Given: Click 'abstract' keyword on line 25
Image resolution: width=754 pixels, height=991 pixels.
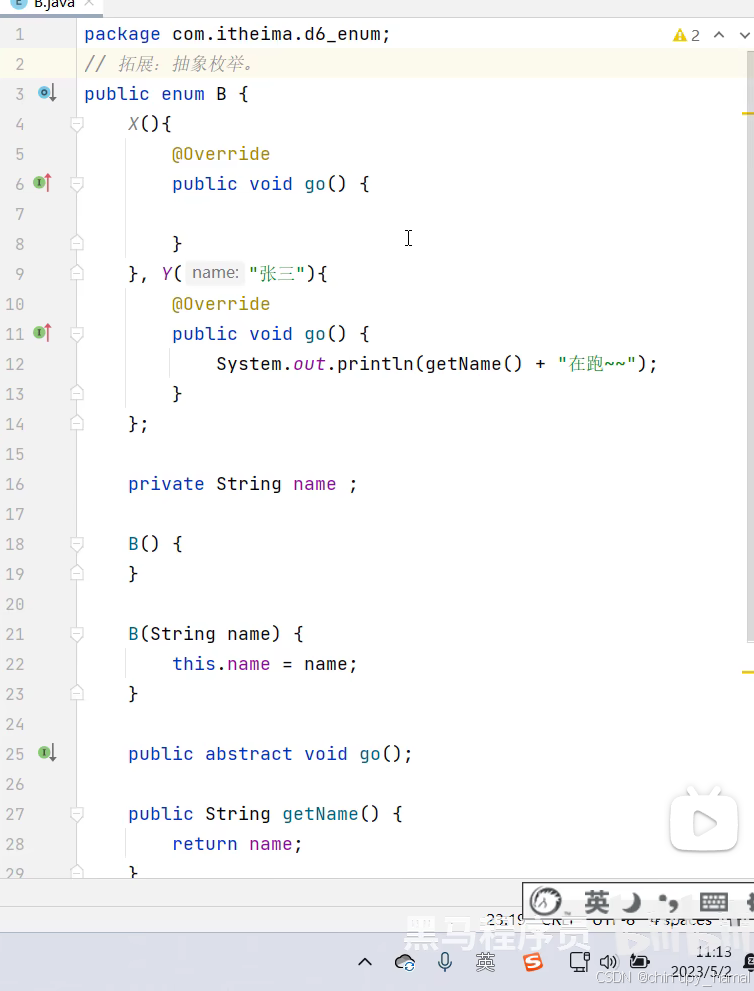Looking at the screenshot, I should click(248, 754).
